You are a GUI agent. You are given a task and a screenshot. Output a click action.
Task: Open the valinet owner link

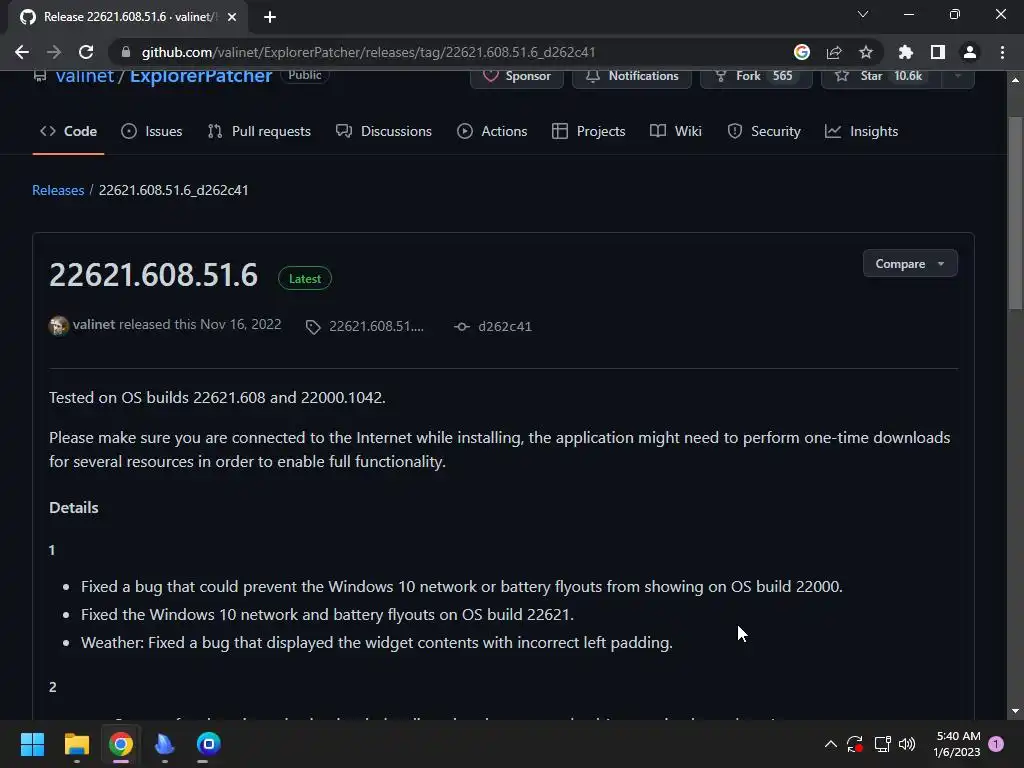85,76
